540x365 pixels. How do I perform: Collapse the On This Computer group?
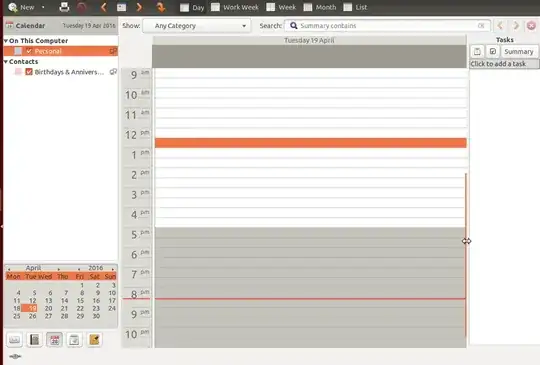tap(6, 41)
